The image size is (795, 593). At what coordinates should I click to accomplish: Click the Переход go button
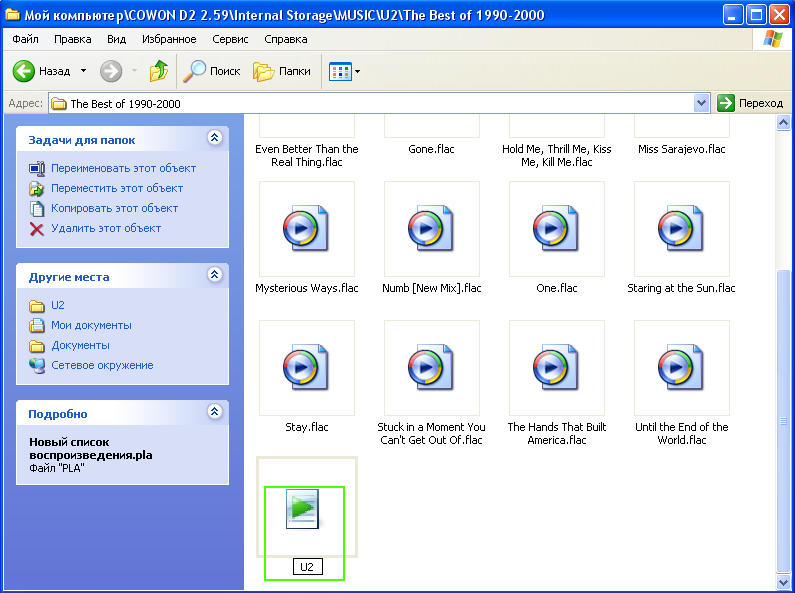751,103
